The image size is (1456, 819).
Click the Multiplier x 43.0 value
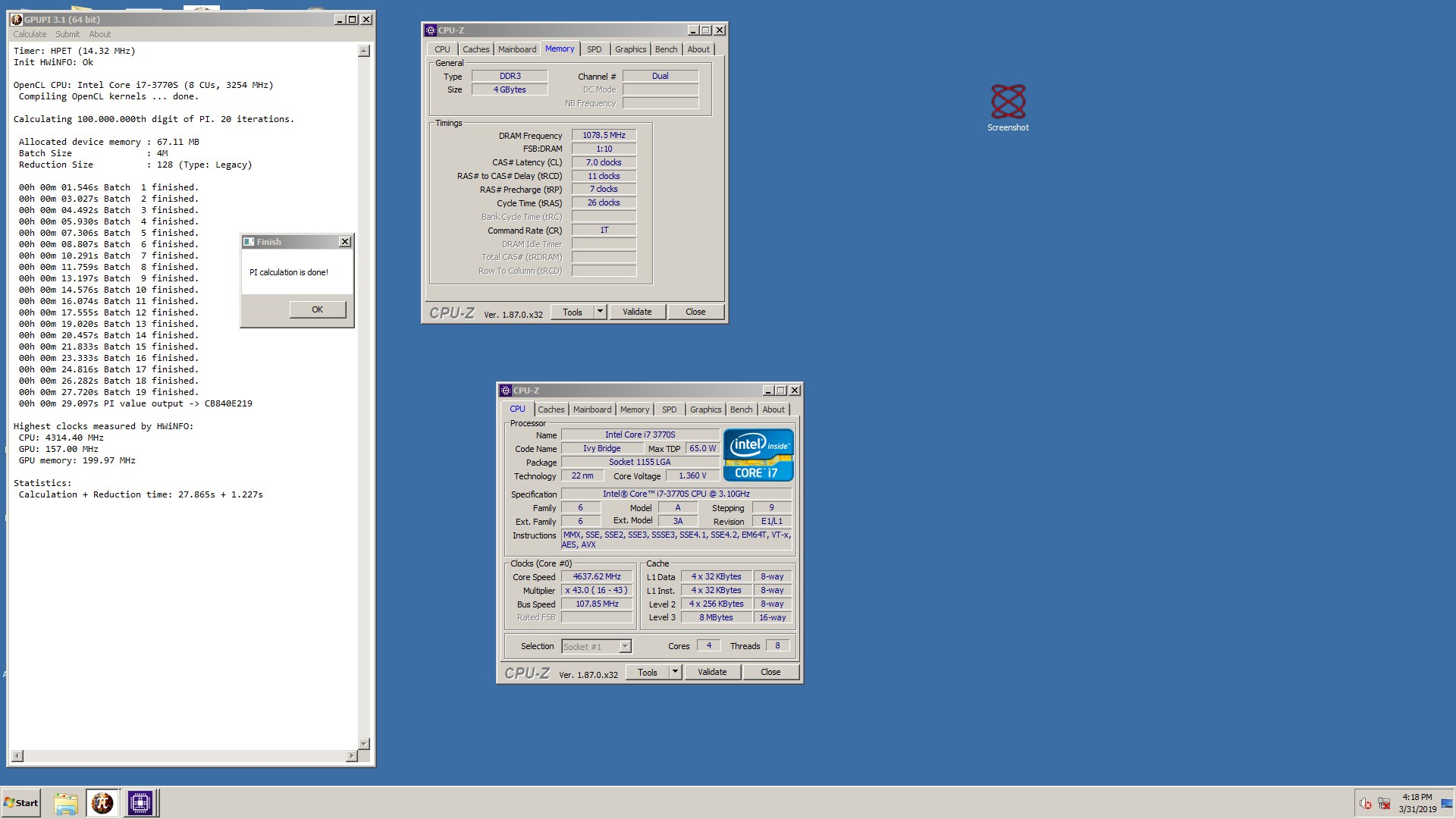coord(597,590)
